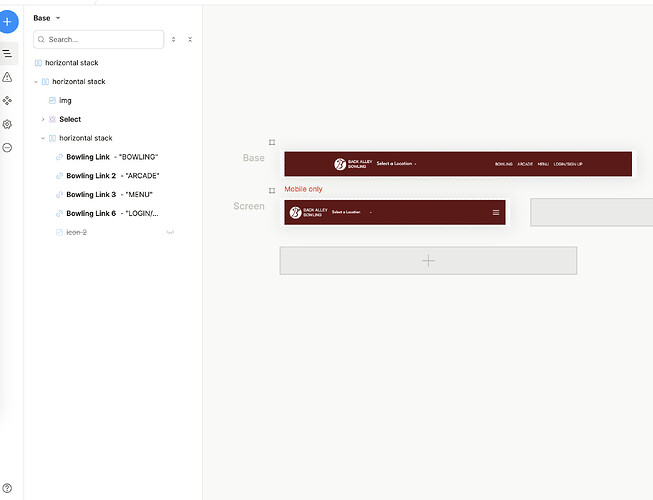This screenshot has width=653, height=500.
Task: Open the components icon in sidebar
Action: 8,101
